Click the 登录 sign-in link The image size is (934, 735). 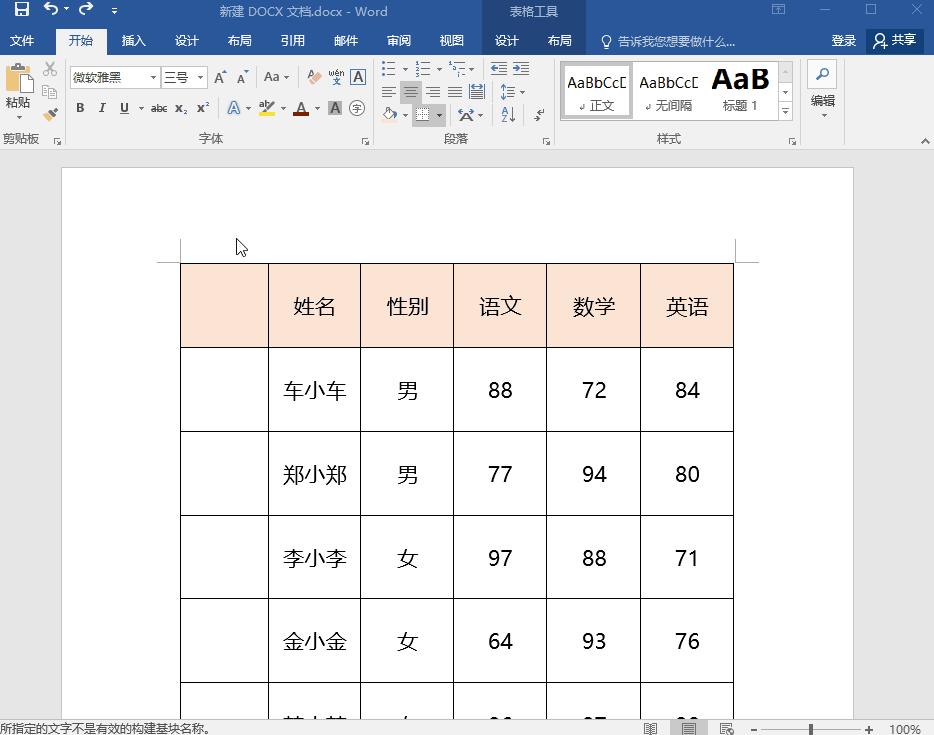click(843, 40)
